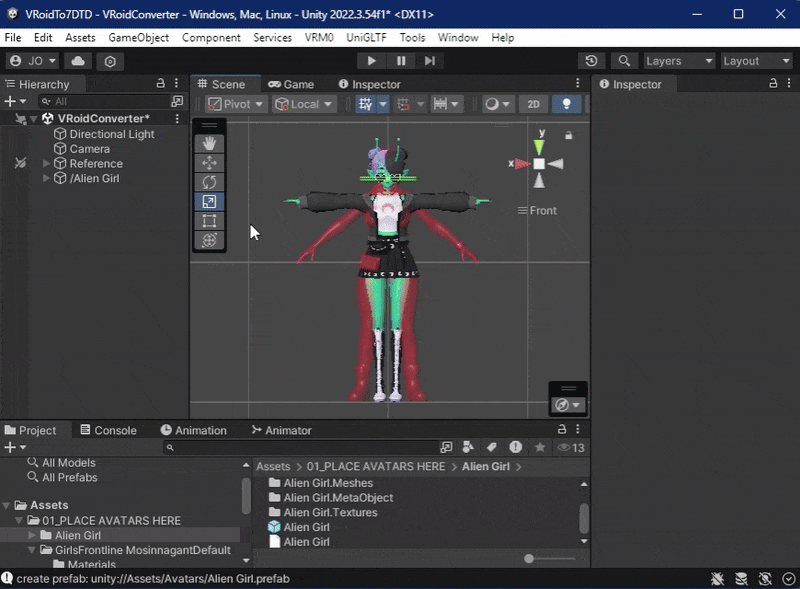This screenshot has width=800, height=589.
Task: Collapse the 01_PLACE AVATARS HERE folder
Action: coord(19,521)
